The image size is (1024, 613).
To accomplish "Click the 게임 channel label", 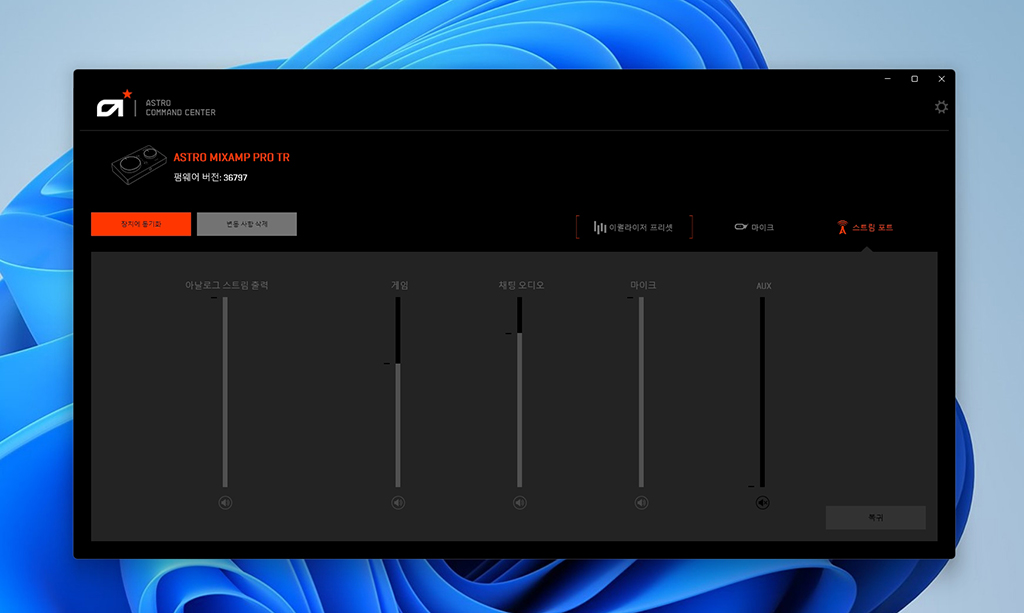I will click(x=400, y=285).
